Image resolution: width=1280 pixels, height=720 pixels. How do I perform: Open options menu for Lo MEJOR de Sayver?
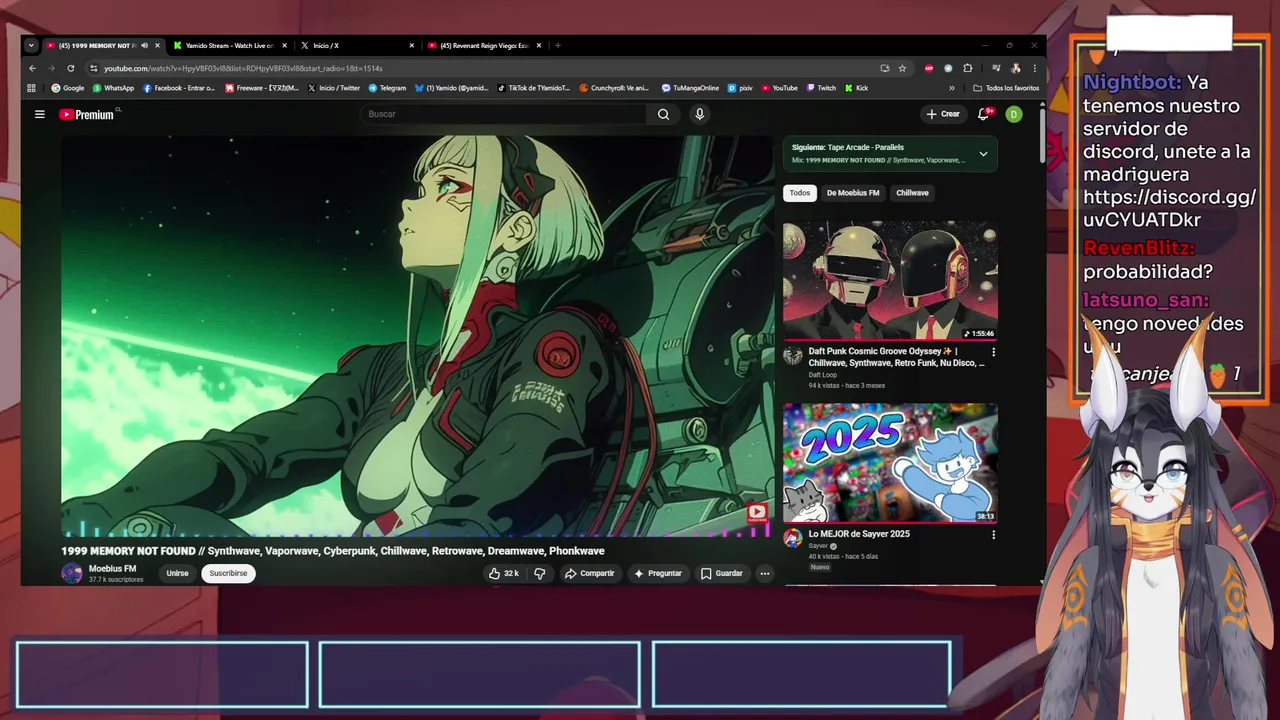point(993,535)
